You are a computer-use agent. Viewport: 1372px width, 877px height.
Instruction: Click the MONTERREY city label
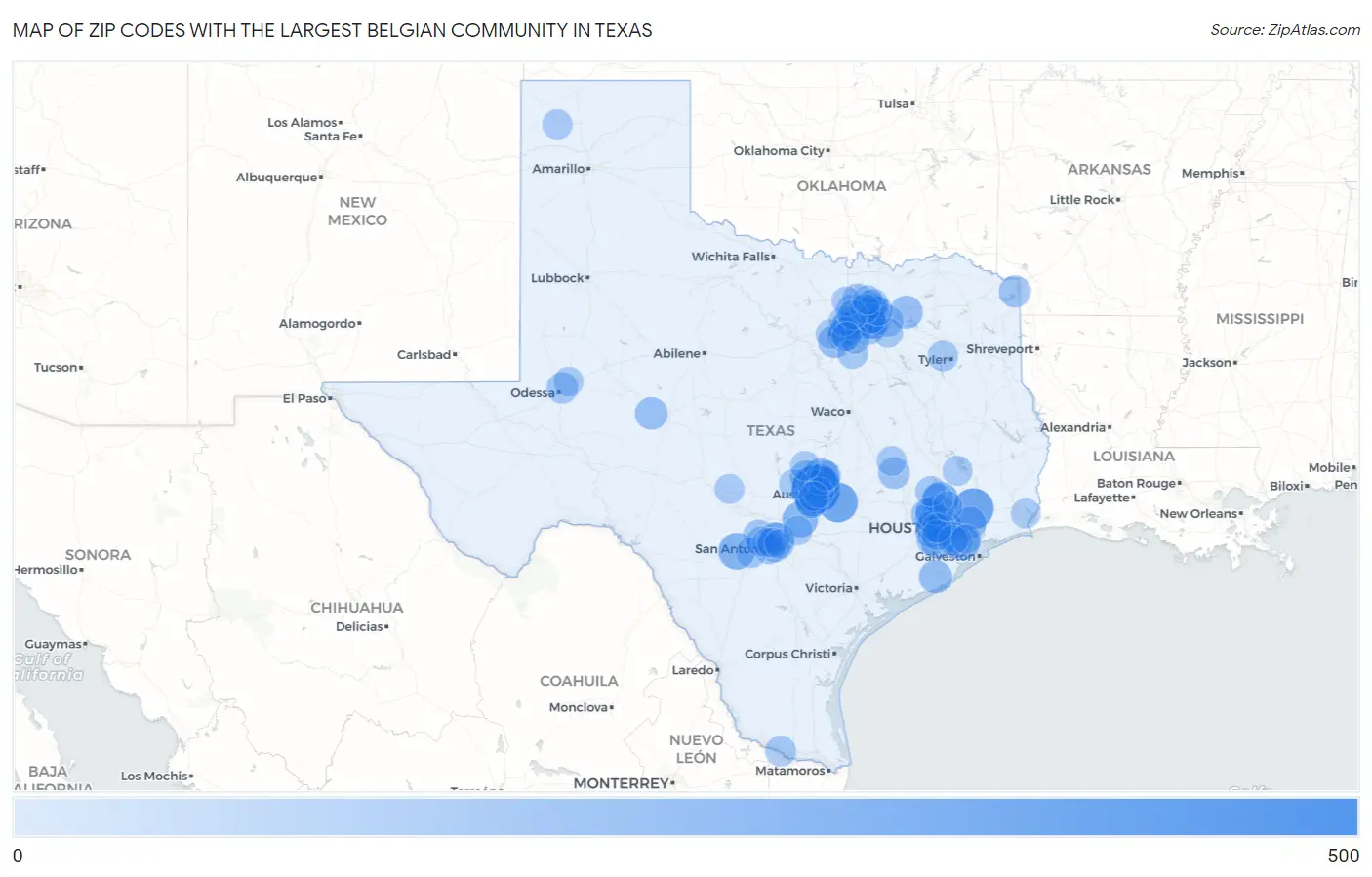pyautogui.click(x=622, y=783)
